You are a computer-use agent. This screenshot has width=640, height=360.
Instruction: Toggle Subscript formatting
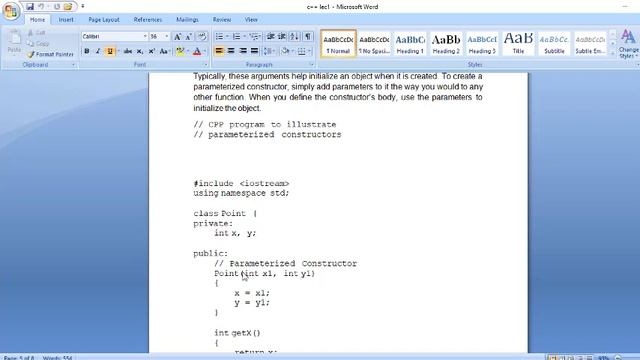click(x=140, y=51)
